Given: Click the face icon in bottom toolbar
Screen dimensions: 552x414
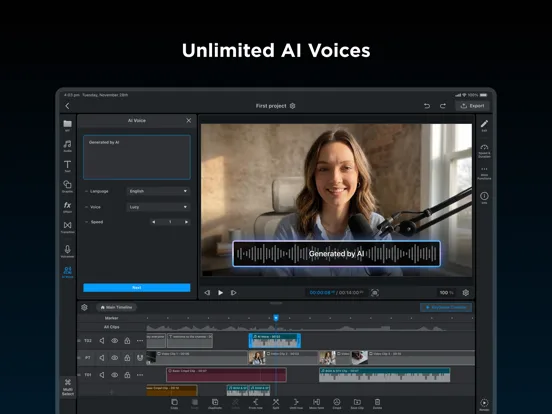Looking at the screenshot, I should click(337, 403).
